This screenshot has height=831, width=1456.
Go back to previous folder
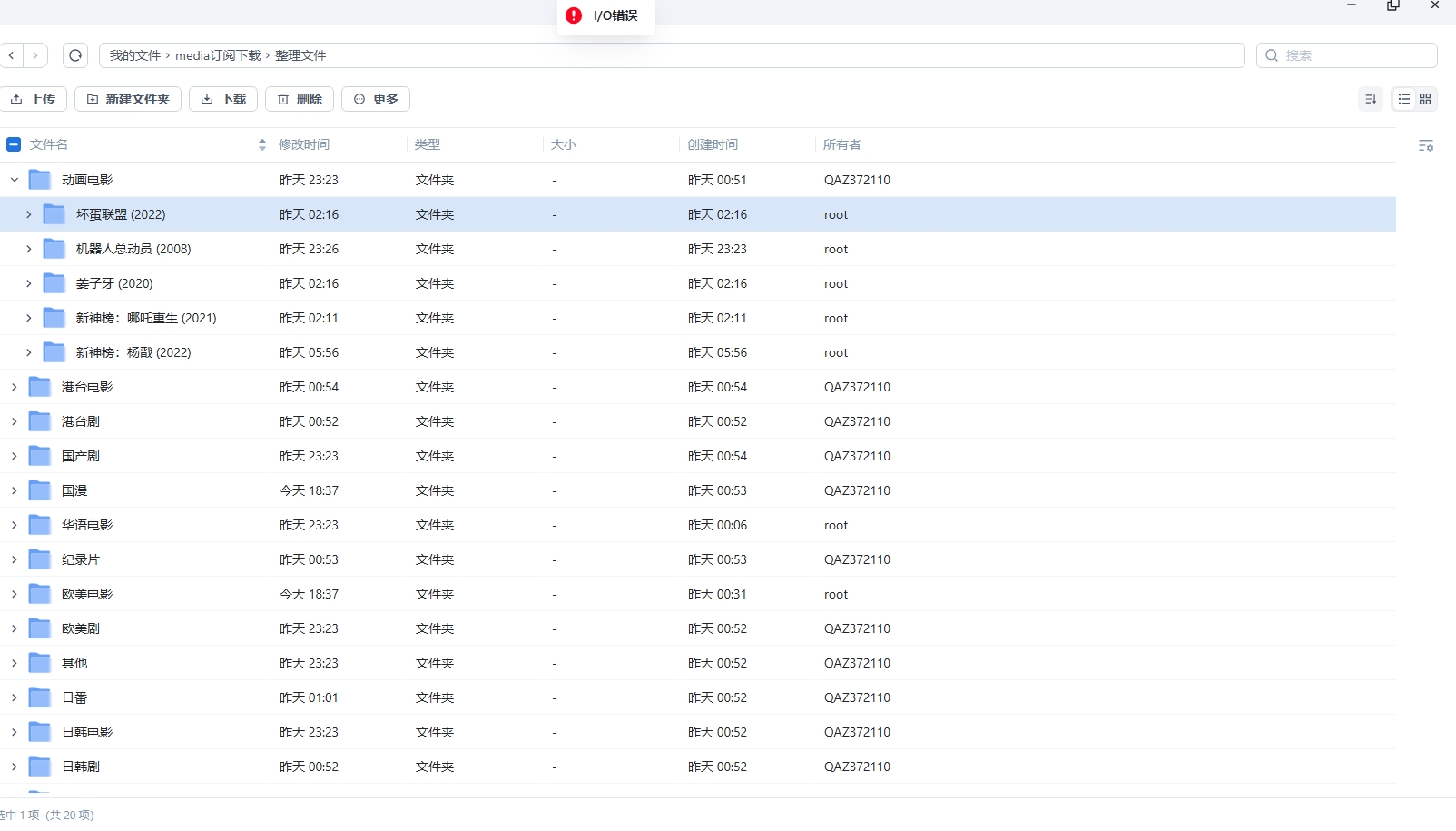[x=11, y=55]
